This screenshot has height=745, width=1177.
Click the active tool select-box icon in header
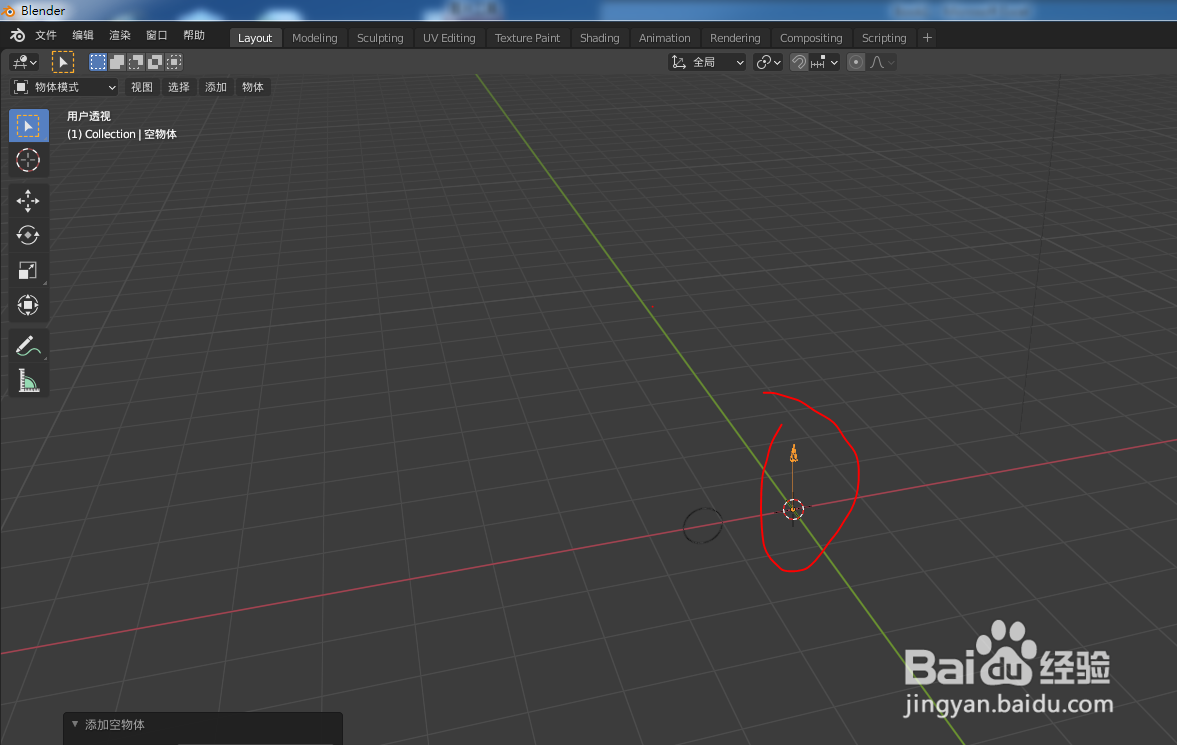(x=63, y=62)
